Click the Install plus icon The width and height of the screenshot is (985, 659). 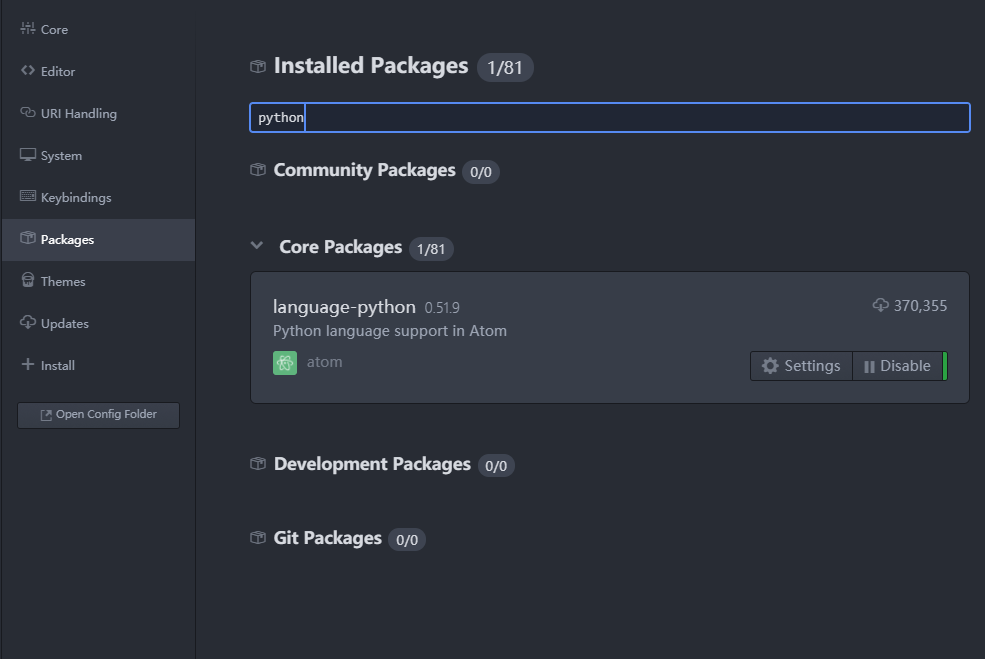click(28, 365)
